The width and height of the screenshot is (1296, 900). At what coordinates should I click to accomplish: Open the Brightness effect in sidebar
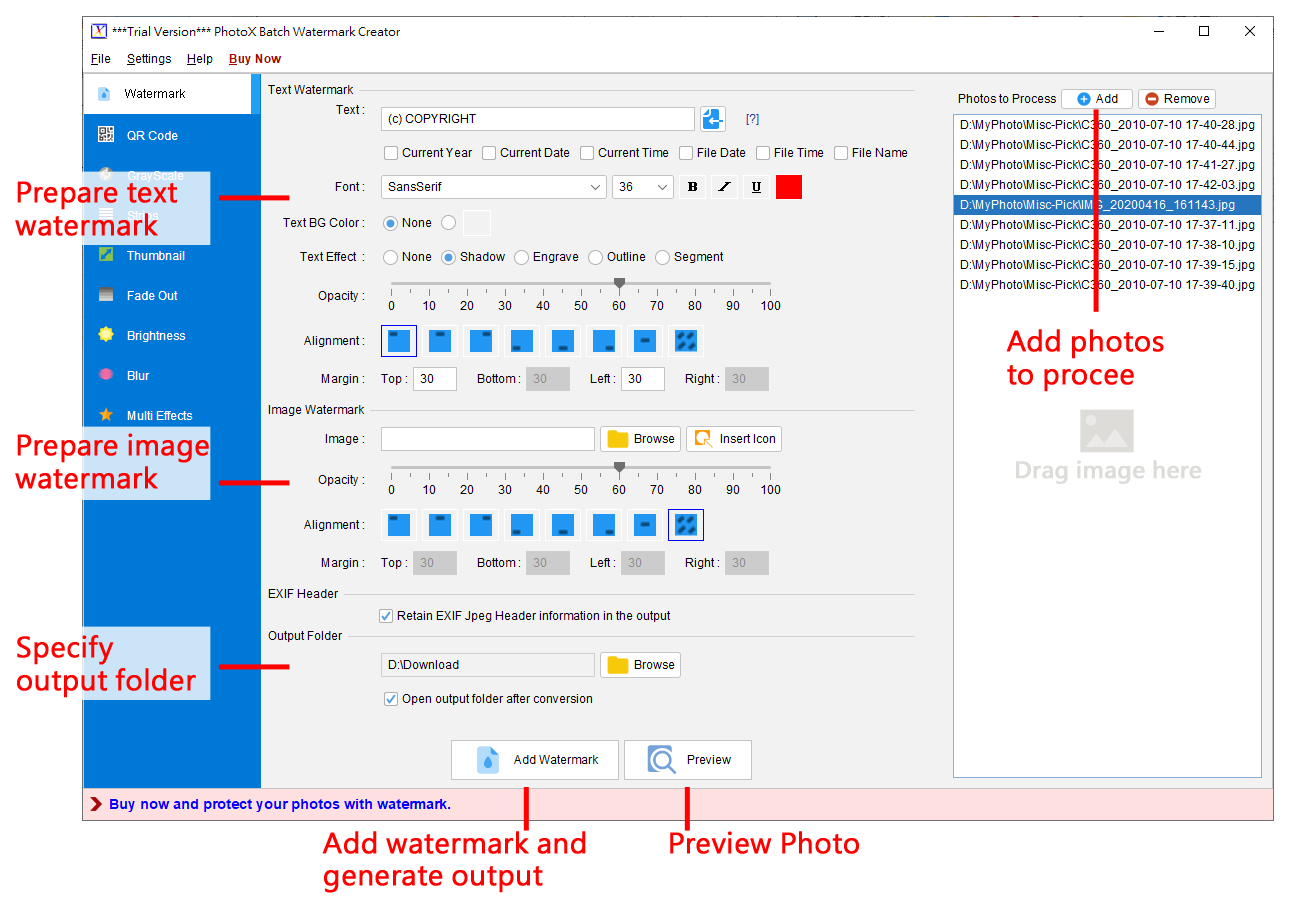click(155, 336)
